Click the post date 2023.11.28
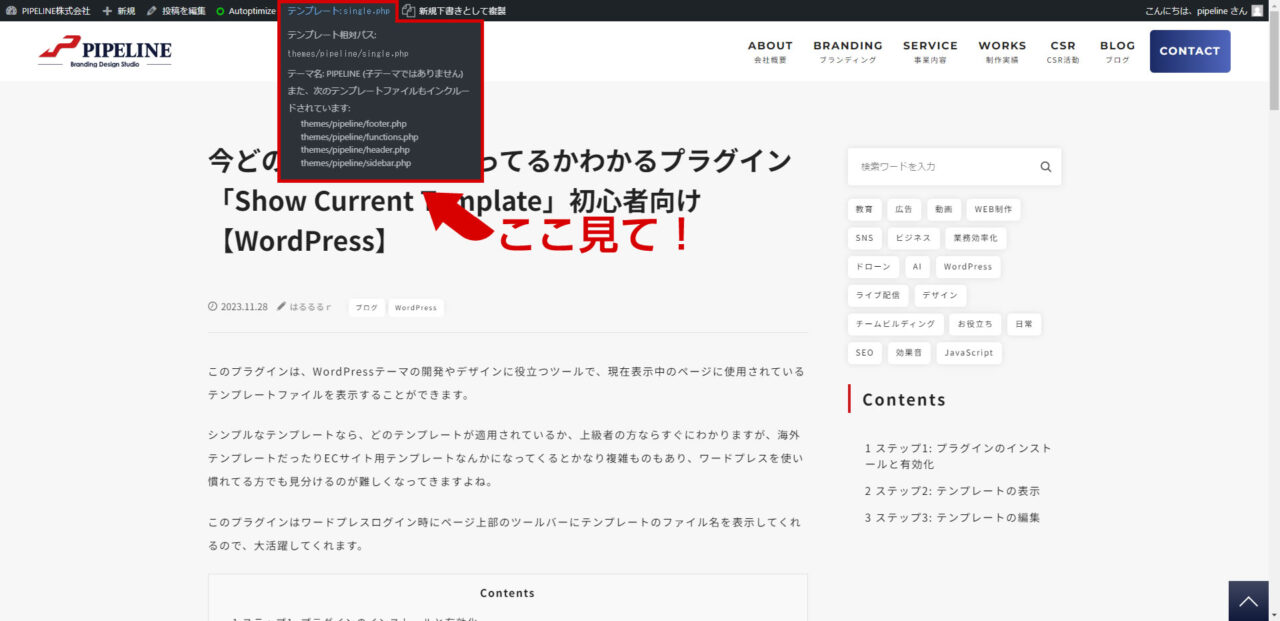Viewport: 1280px width, 621px height. [244, 307]
